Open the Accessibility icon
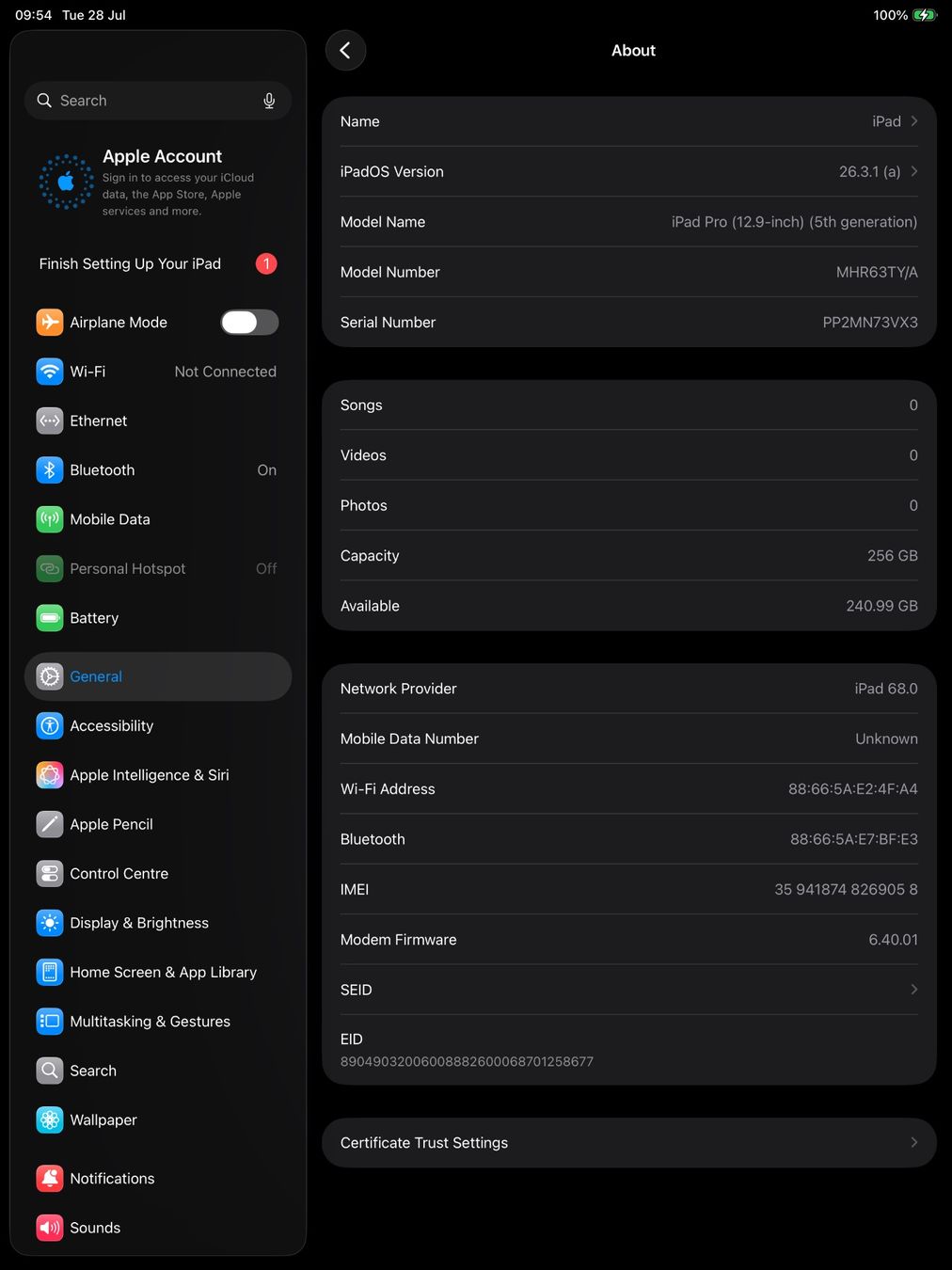The width and height of the screenshot is (952, 1270). point(50,726)
